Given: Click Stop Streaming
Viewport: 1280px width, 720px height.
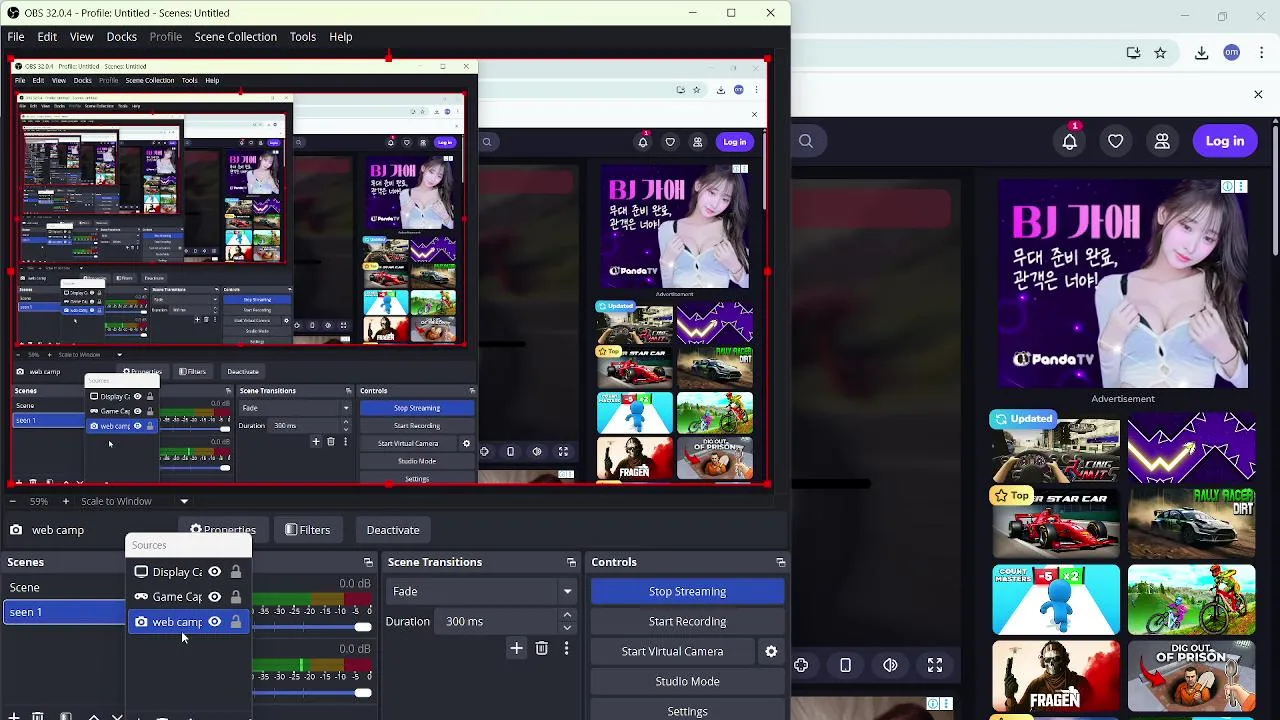Looking at the screenshot, I should 687,591.
